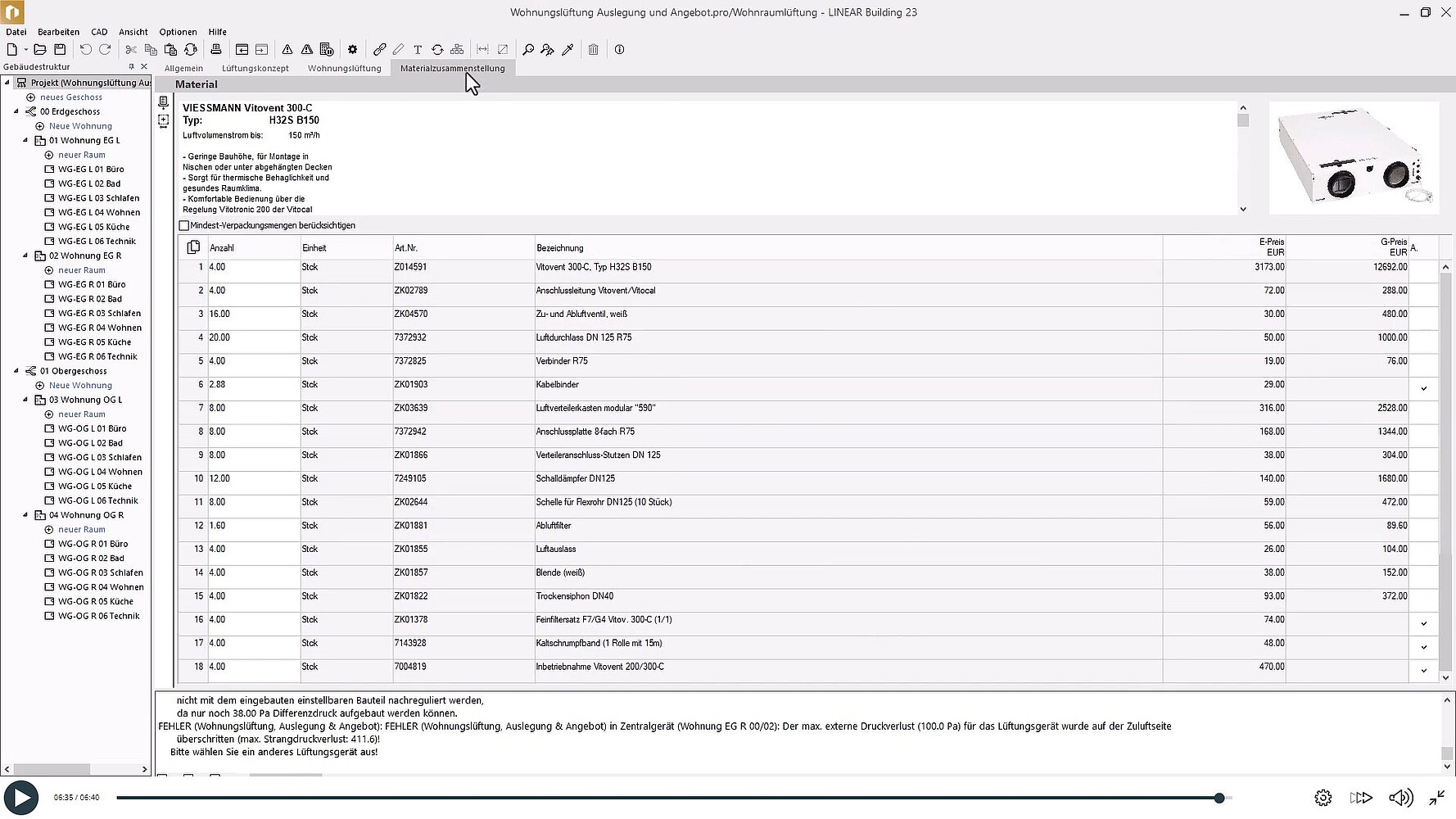Select the text tool T icon
Screen dimensions: 1456x819
point(418,50)
